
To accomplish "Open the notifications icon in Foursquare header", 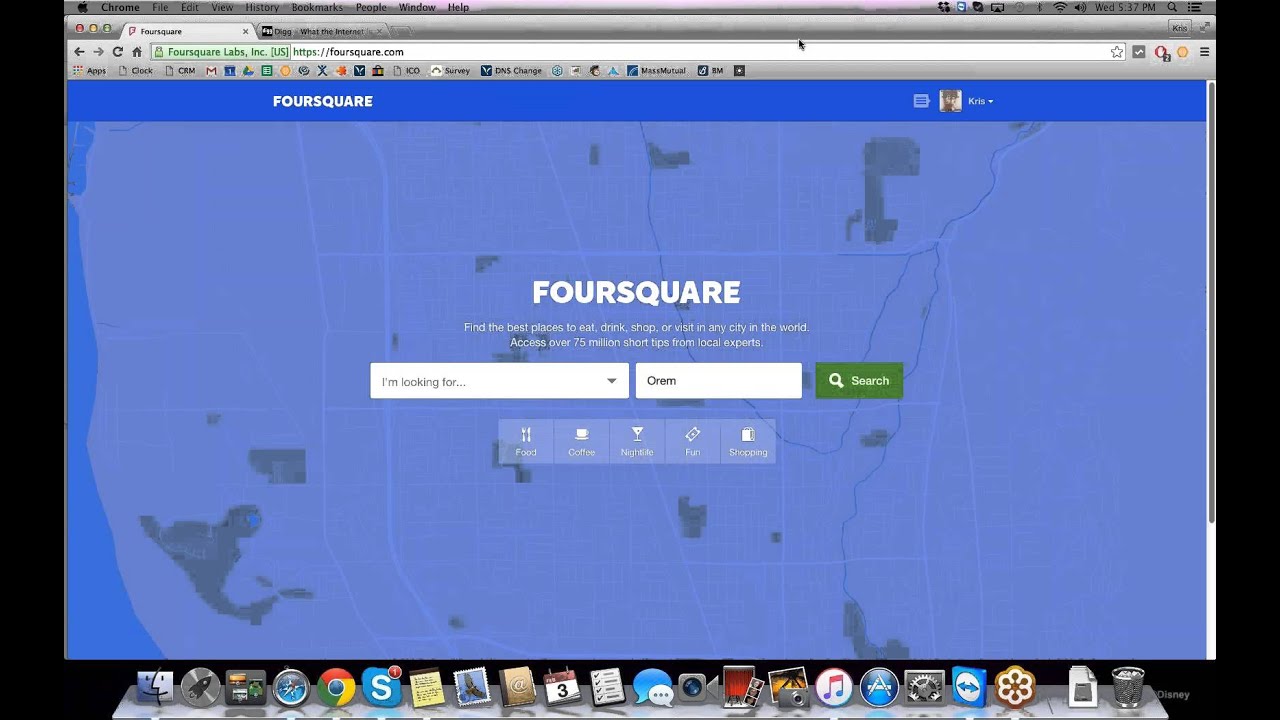I will coord(921,101).
